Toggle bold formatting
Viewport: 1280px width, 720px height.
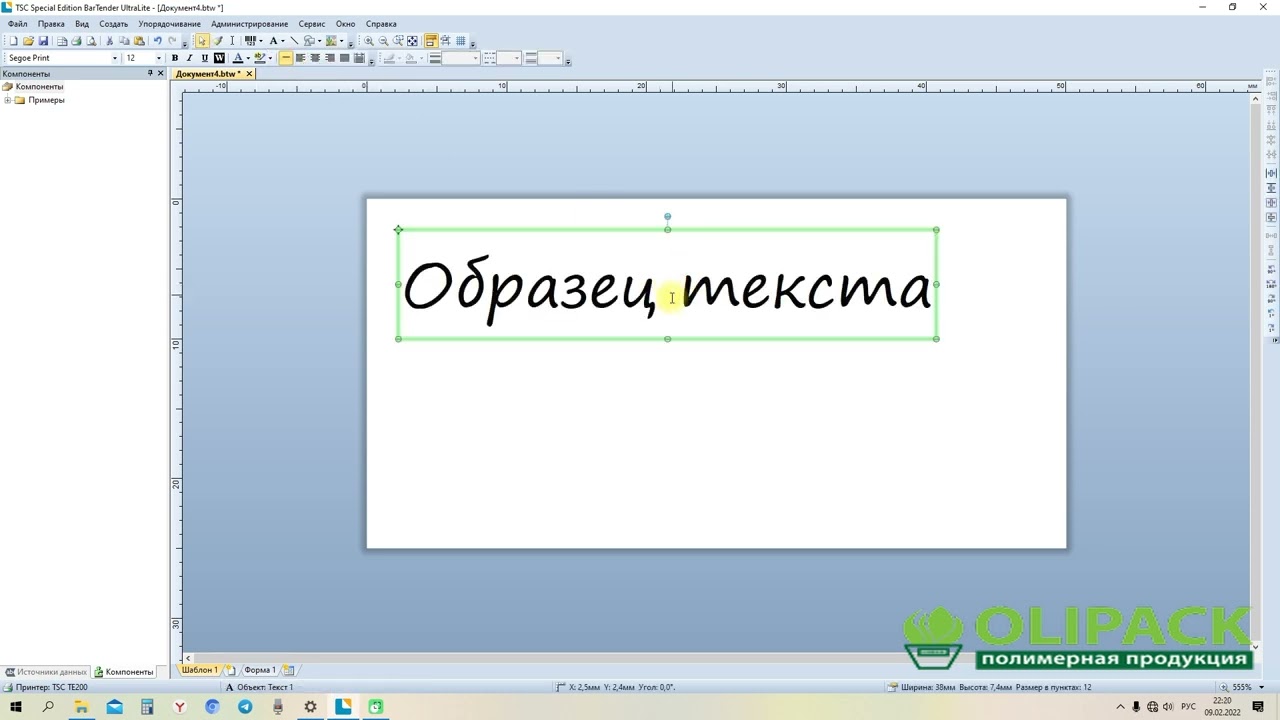pos(175,58)
